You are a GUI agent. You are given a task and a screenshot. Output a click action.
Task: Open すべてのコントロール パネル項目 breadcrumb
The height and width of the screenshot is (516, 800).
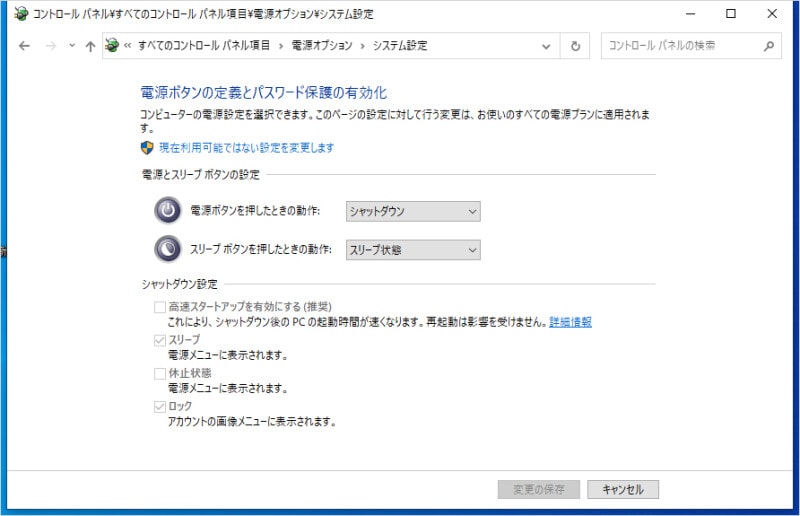[x=204, y=45]
